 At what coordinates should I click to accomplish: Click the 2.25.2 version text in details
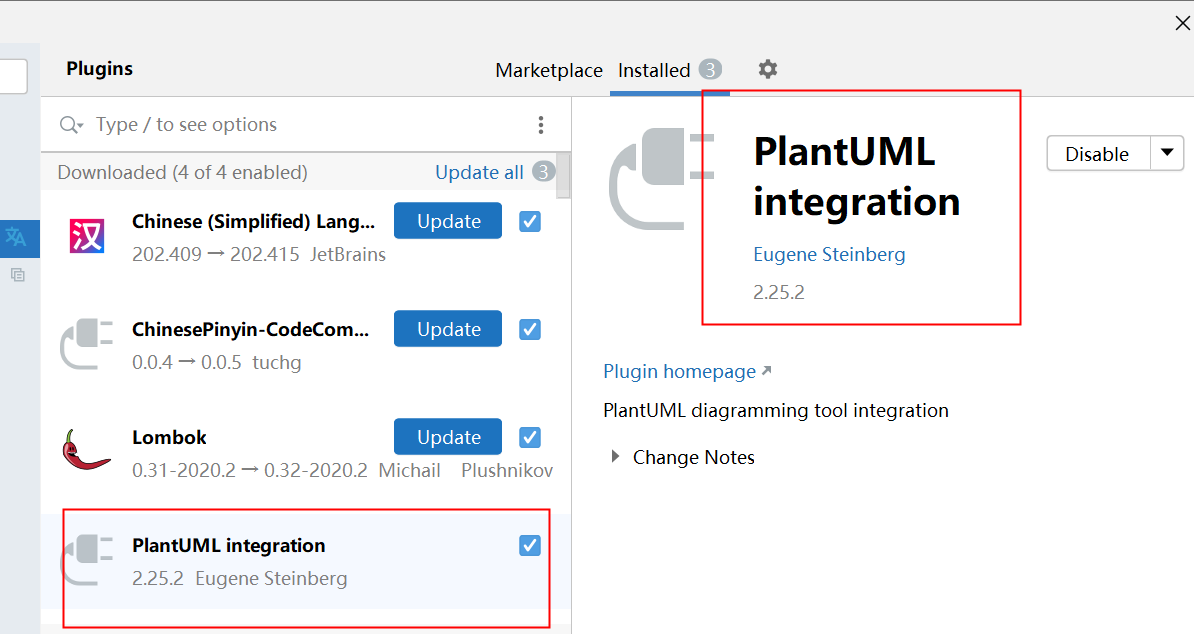click(779, 292)
